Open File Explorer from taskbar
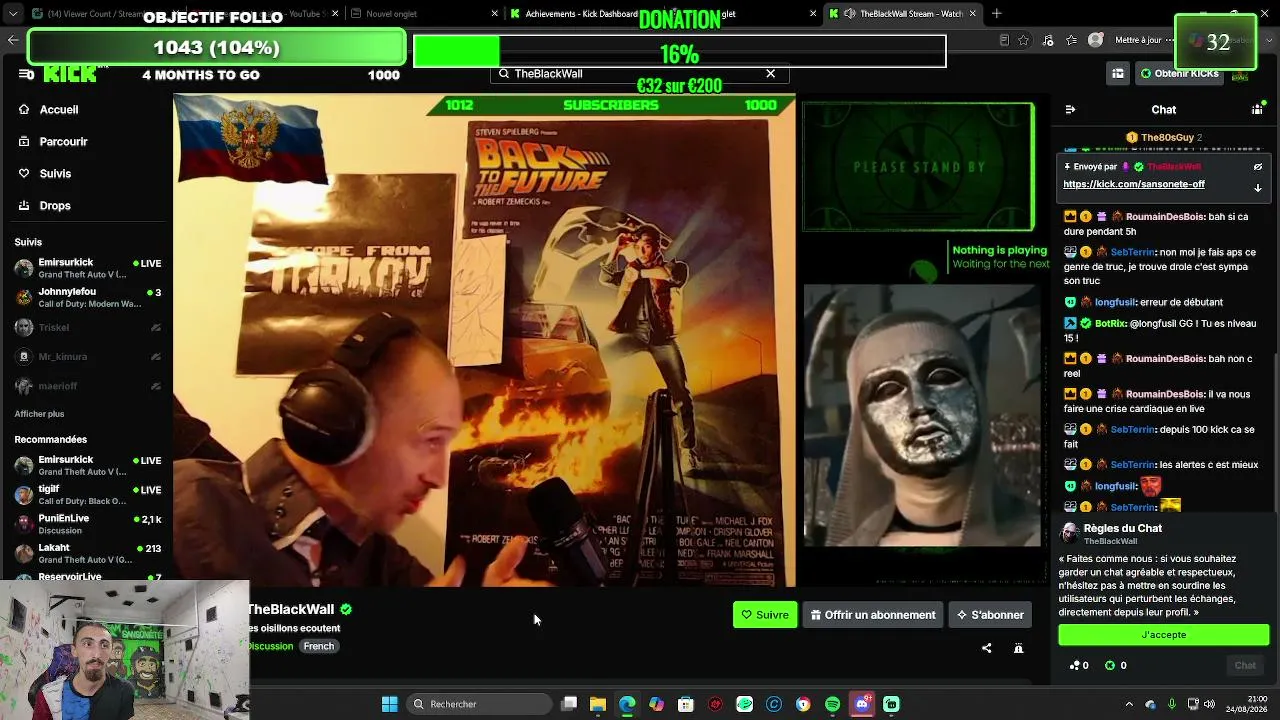The height and width of the screenshot is (720, 1280). click(x=598, y=704)
